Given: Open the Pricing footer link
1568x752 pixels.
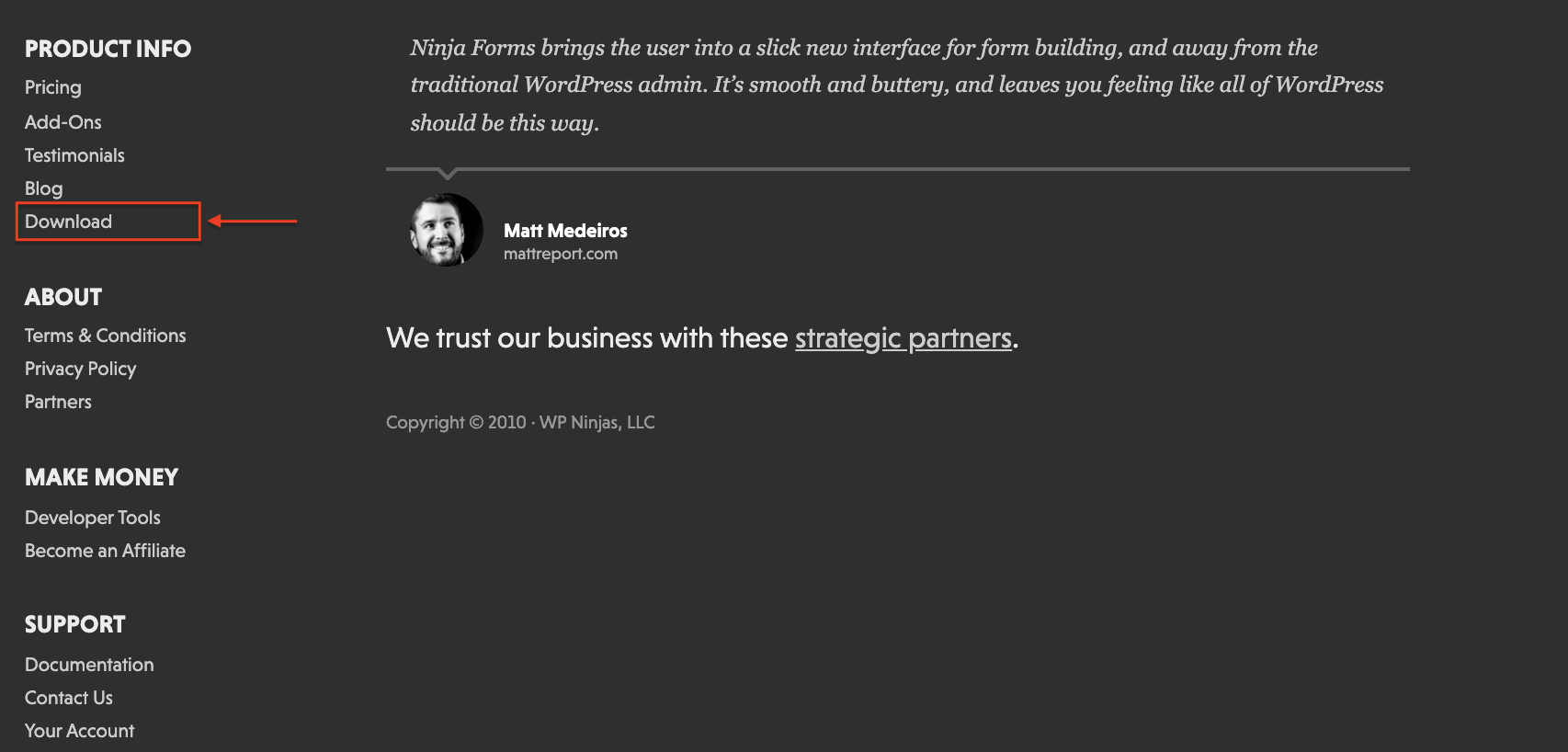Looking at the screenshot, I should (53, 87).
